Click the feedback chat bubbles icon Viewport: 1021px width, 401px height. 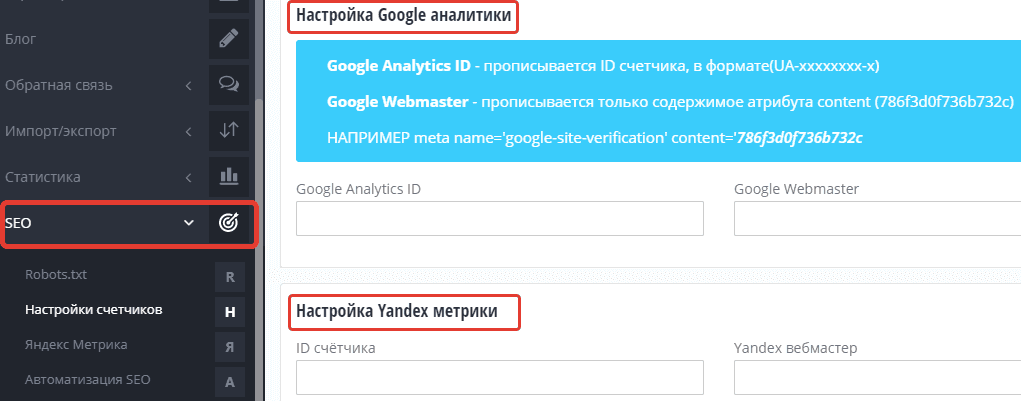[x=229, y=85]
